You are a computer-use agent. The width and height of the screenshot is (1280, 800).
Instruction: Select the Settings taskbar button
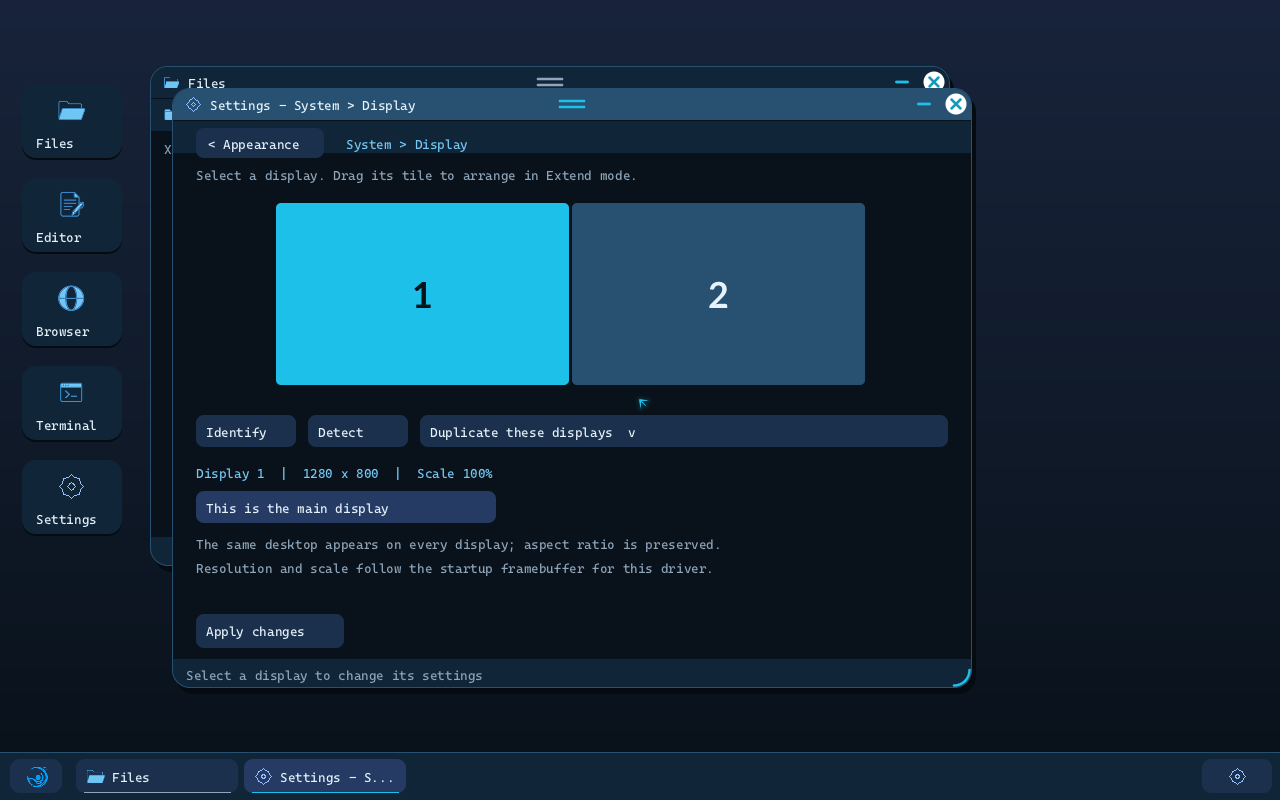point(325,776)
